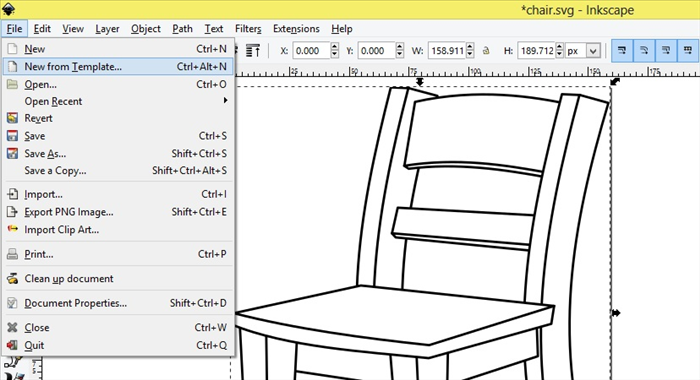Click the Export PNG Image icon
The width and height of the screenshot is (700, 380).
[12, 212]
